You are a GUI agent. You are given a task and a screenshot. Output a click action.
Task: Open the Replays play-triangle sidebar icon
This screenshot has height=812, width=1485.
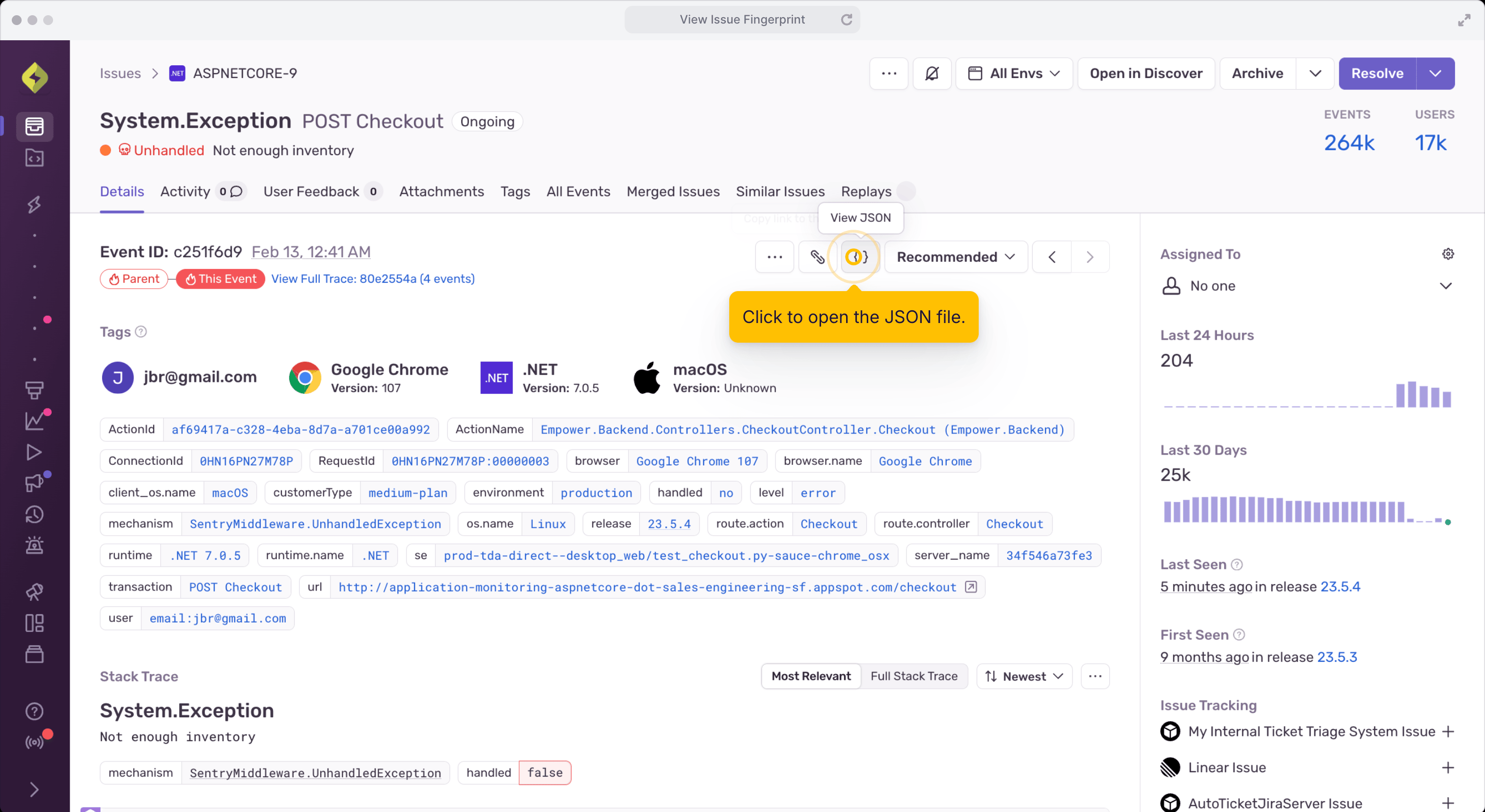(34, 452)
